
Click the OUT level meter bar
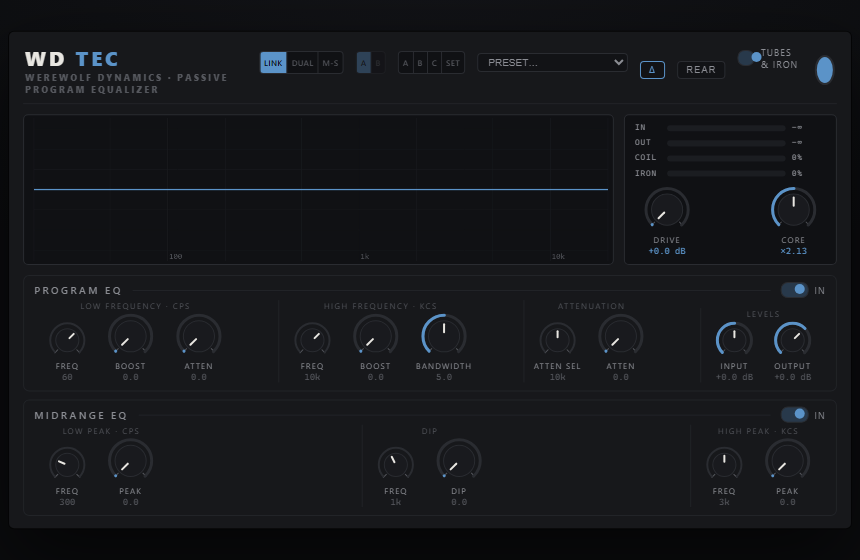[x=726, y=143]
